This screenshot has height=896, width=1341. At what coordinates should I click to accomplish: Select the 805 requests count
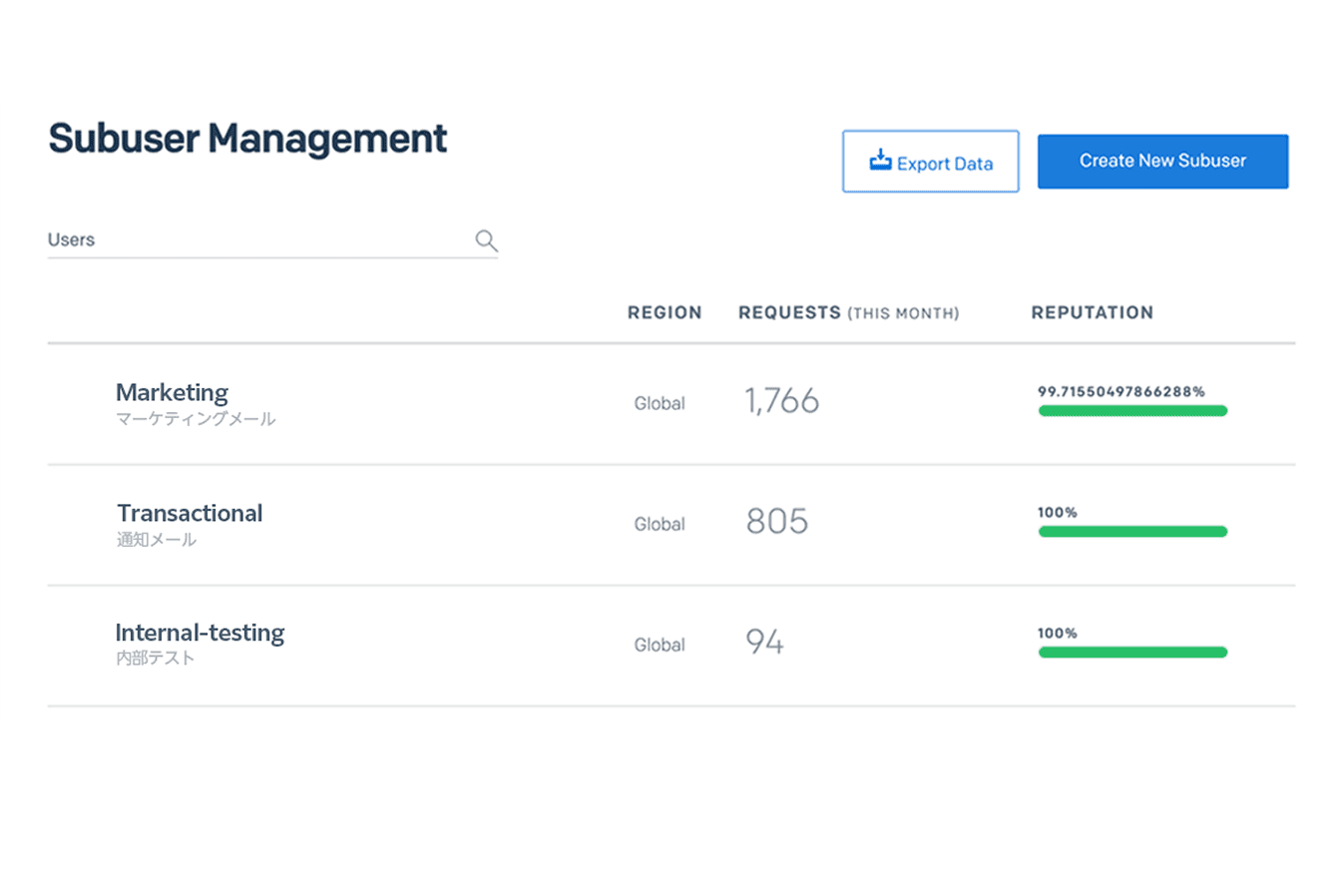point(776,521)
